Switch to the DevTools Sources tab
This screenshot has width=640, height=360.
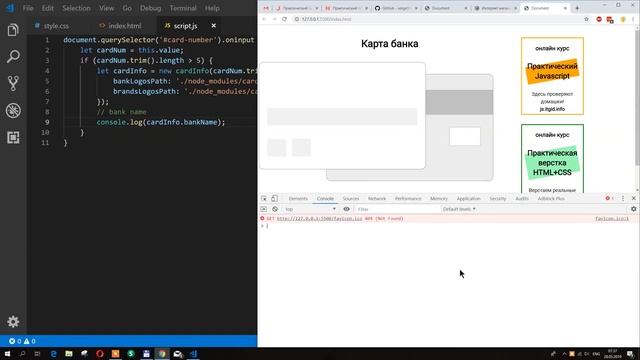point(351,198)
